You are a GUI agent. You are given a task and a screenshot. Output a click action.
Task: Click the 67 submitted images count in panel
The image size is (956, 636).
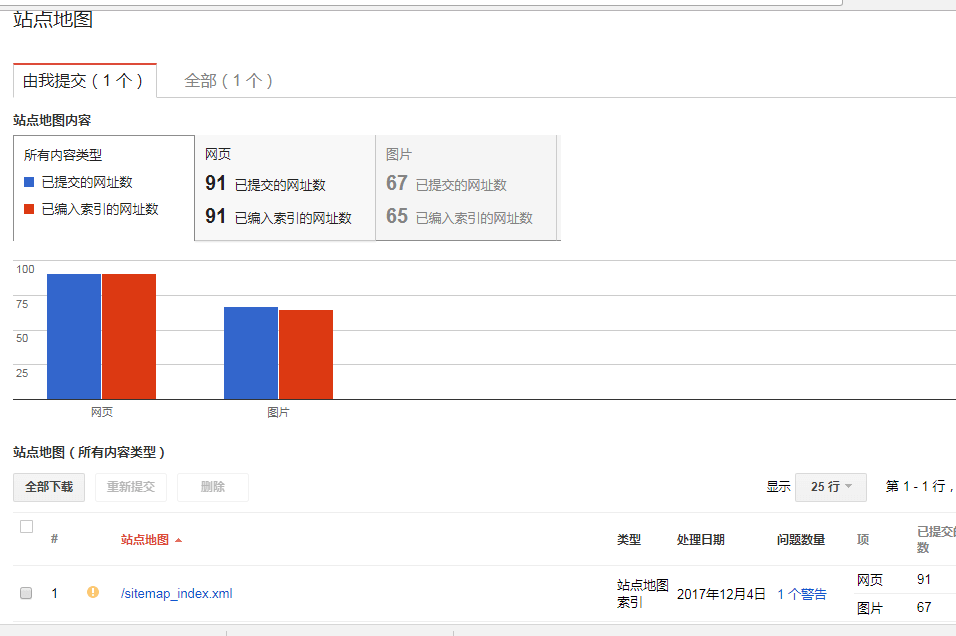397,183
